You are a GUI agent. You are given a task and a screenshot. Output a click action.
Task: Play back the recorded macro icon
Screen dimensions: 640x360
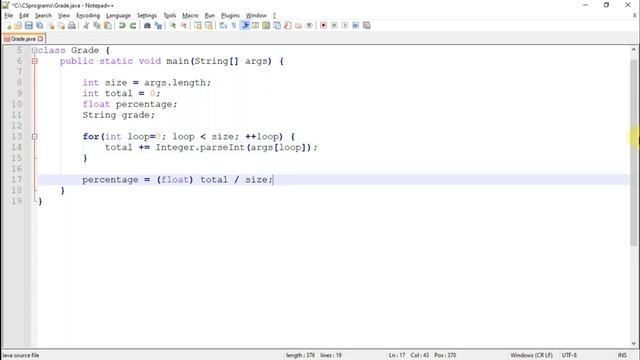pyautogui.click(x=344, y=25)
